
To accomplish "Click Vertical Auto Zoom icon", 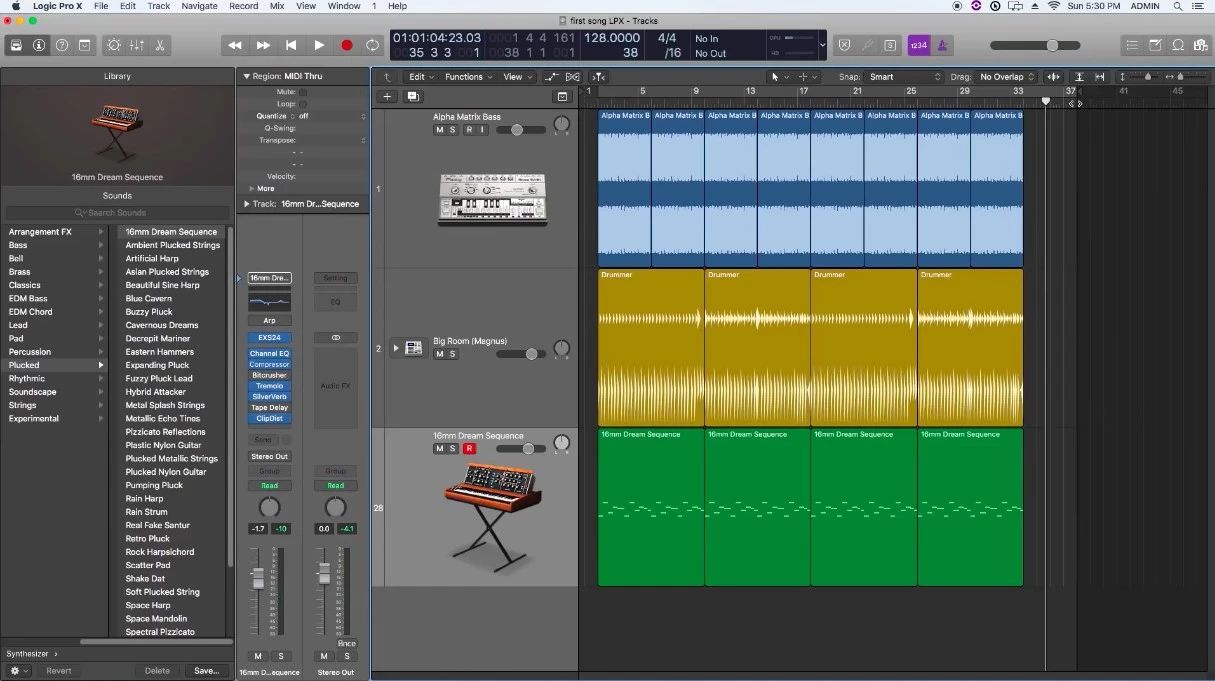I will pos(1079,77).
